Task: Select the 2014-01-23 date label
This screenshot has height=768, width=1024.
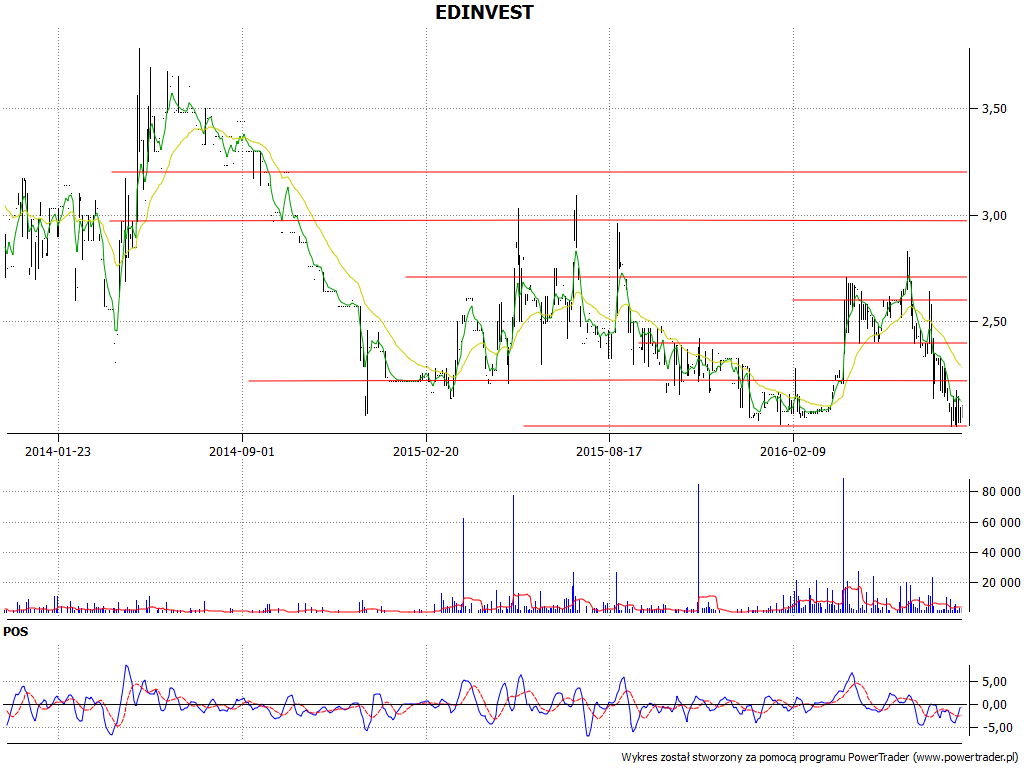Action: [57, 451]
